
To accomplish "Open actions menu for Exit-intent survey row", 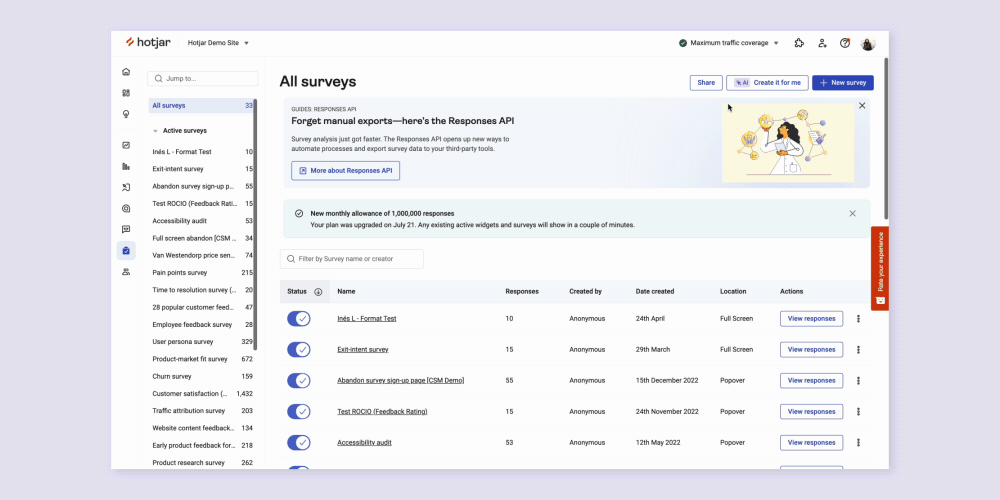I will click(x=858, y=349).
